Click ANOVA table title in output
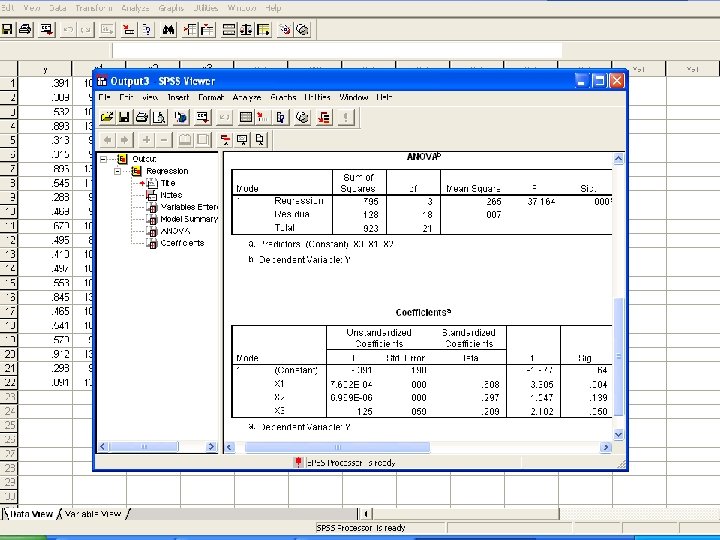 pos(423,157)
